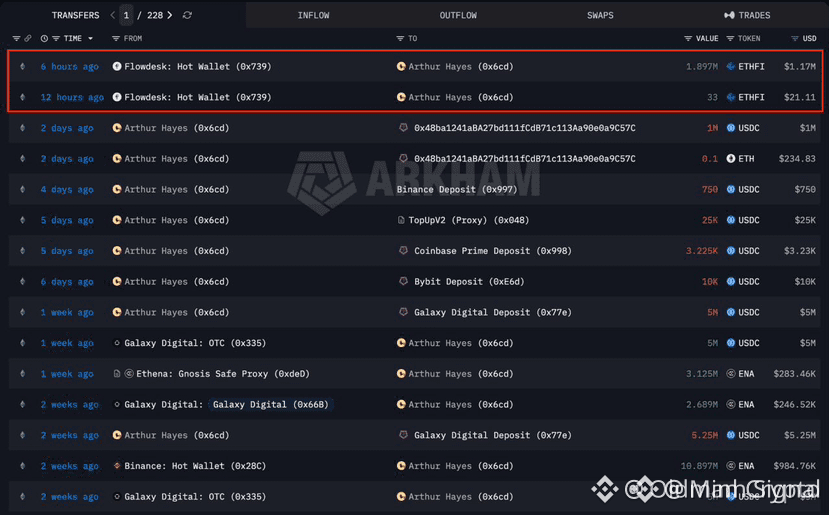Open Flowdesk: Hot Wallet in 6 hours row
Image resolution: width=829 pixels, height=515 pixels.
(x=198, y=67)
